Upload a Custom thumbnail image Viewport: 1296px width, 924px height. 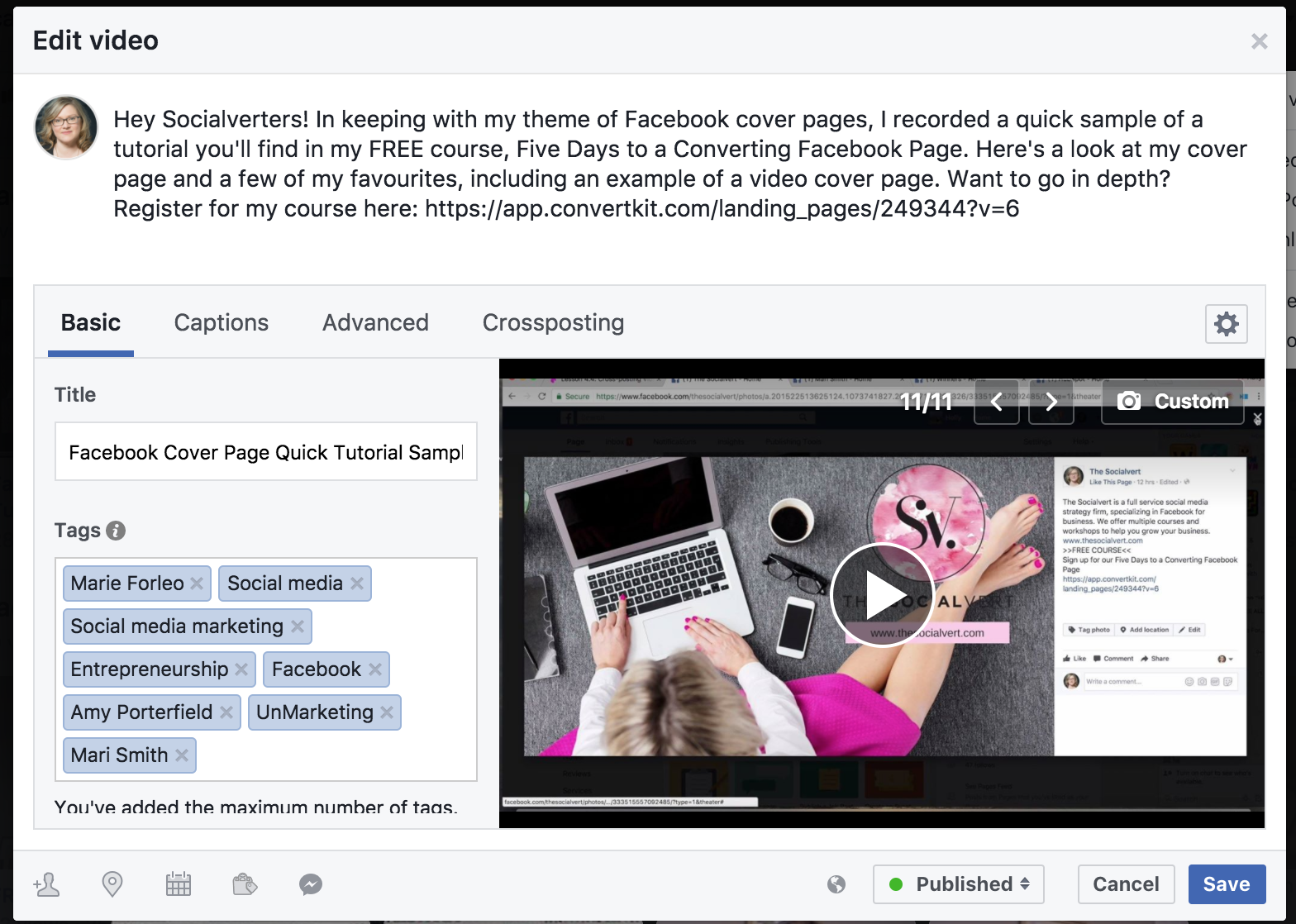click(x=1173, y=402)
